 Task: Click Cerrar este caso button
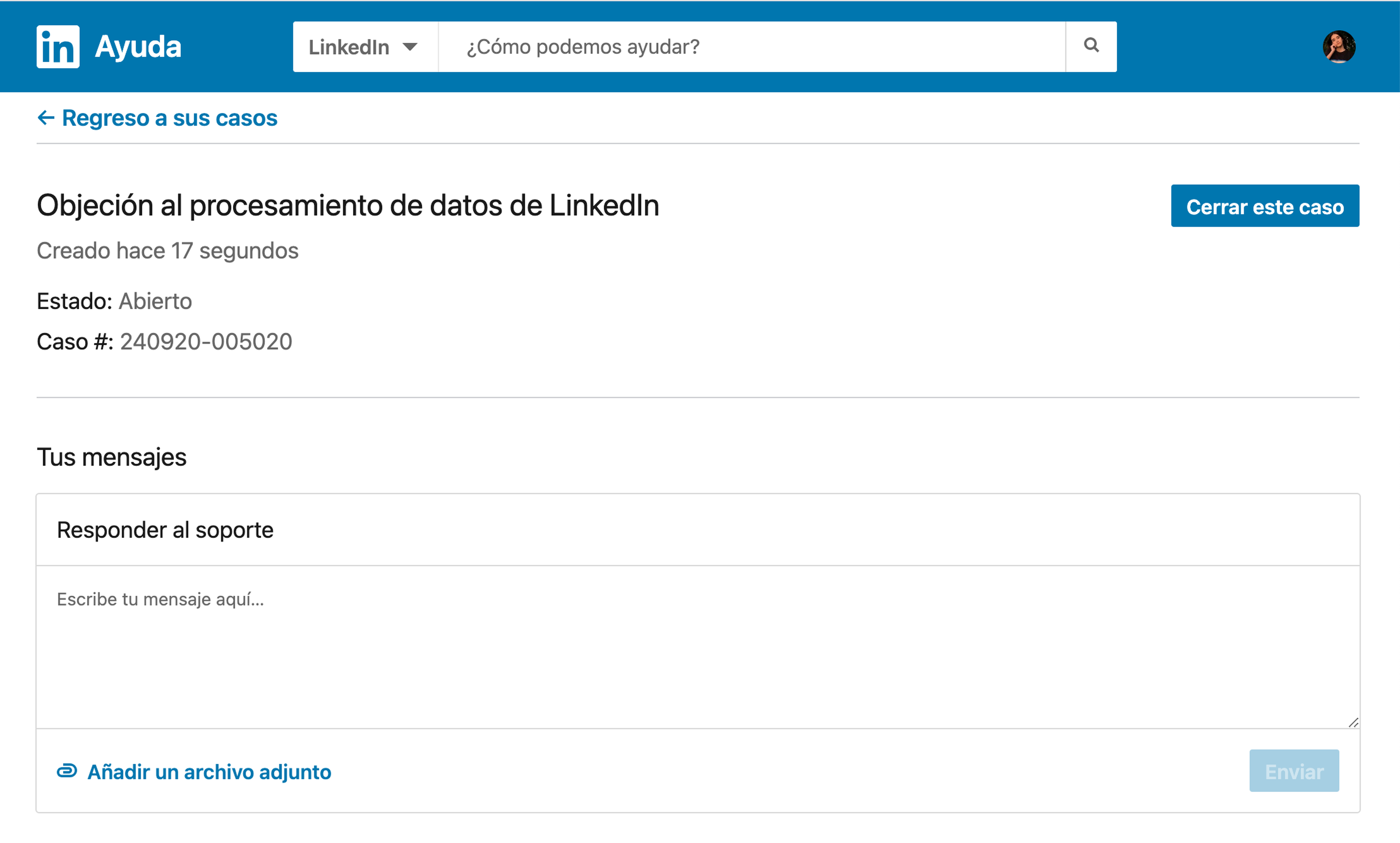coord(1265,206)
